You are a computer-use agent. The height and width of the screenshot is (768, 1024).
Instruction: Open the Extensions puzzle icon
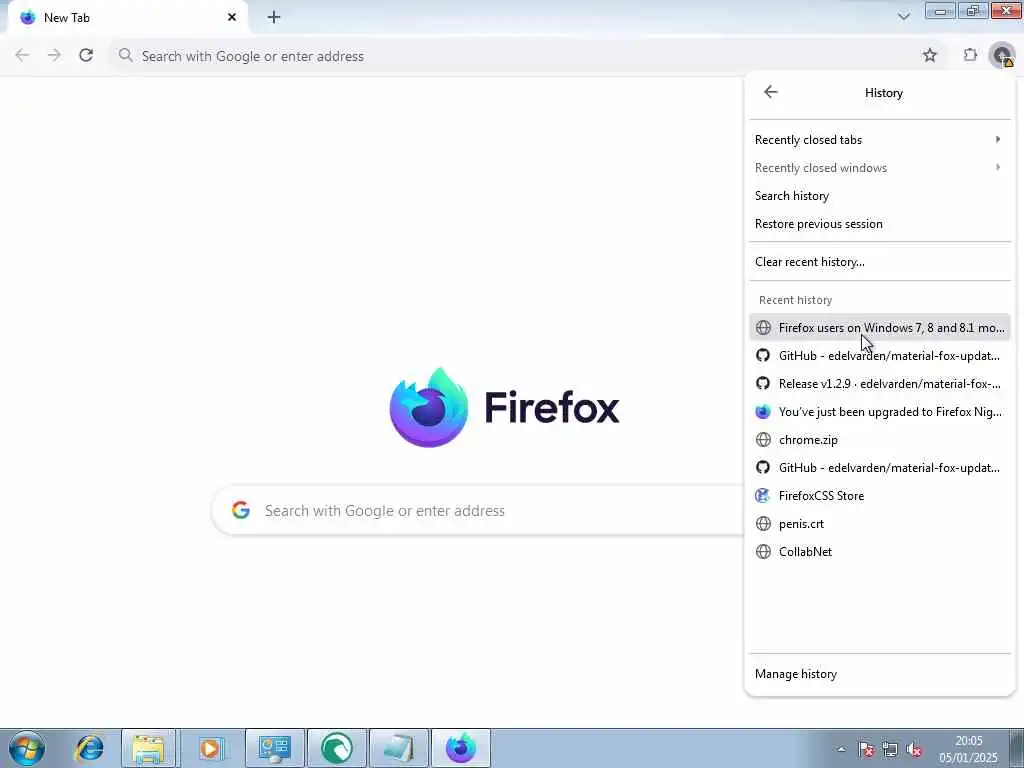[x=970, y=56]
